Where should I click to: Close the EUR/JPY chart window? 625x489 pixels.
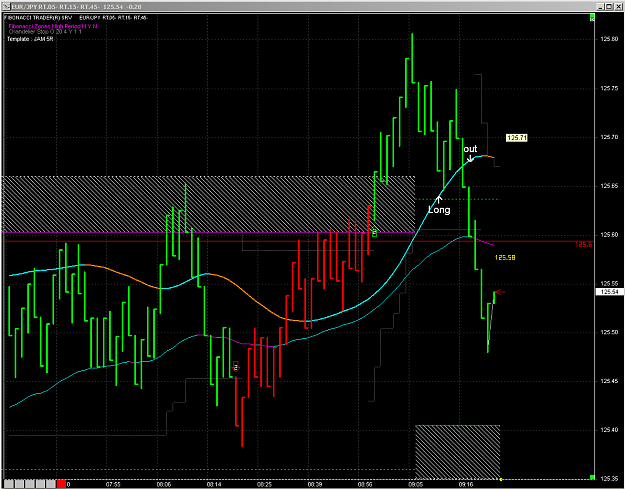617,6
